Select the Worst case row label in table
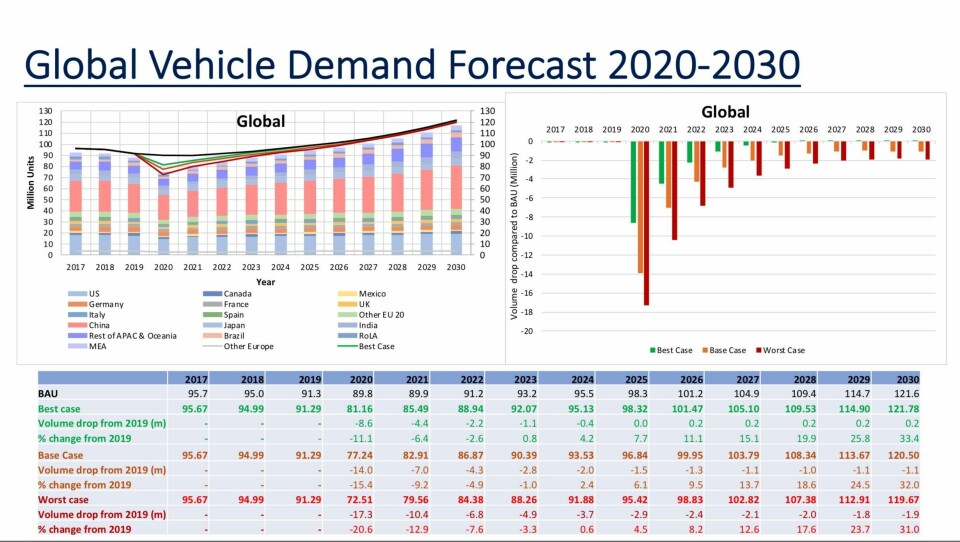This screenshot has height=542, width=960. click(x=63, y=499)
